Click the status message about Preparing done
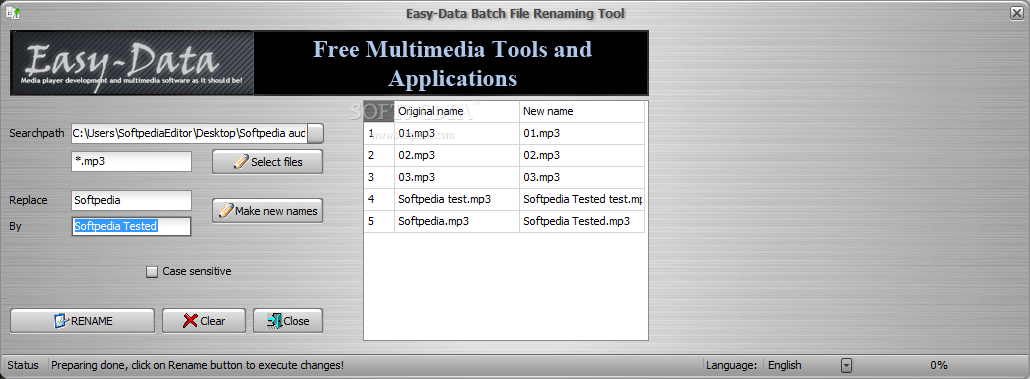Image resolution: width=1030 pixels, height=379 pixels. (x=197, y=365)
